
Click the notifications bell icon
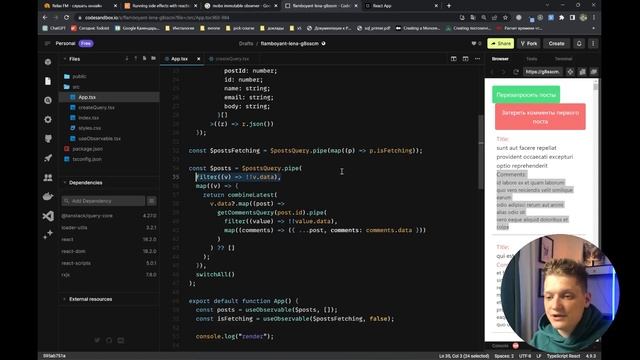tap(579, 43)
